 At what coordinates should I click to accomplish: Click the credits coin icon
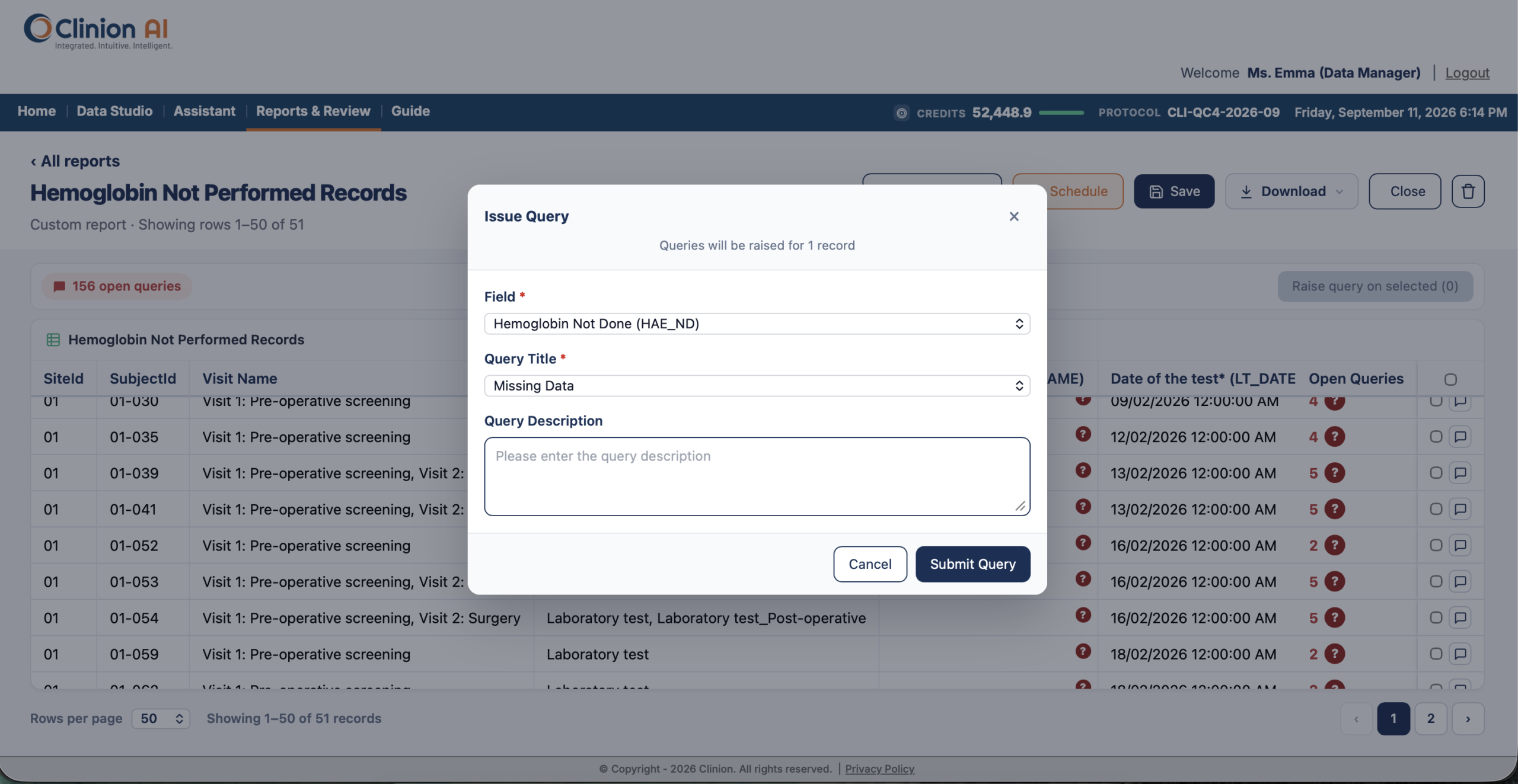pyautogui.click(x=901, y=113)
